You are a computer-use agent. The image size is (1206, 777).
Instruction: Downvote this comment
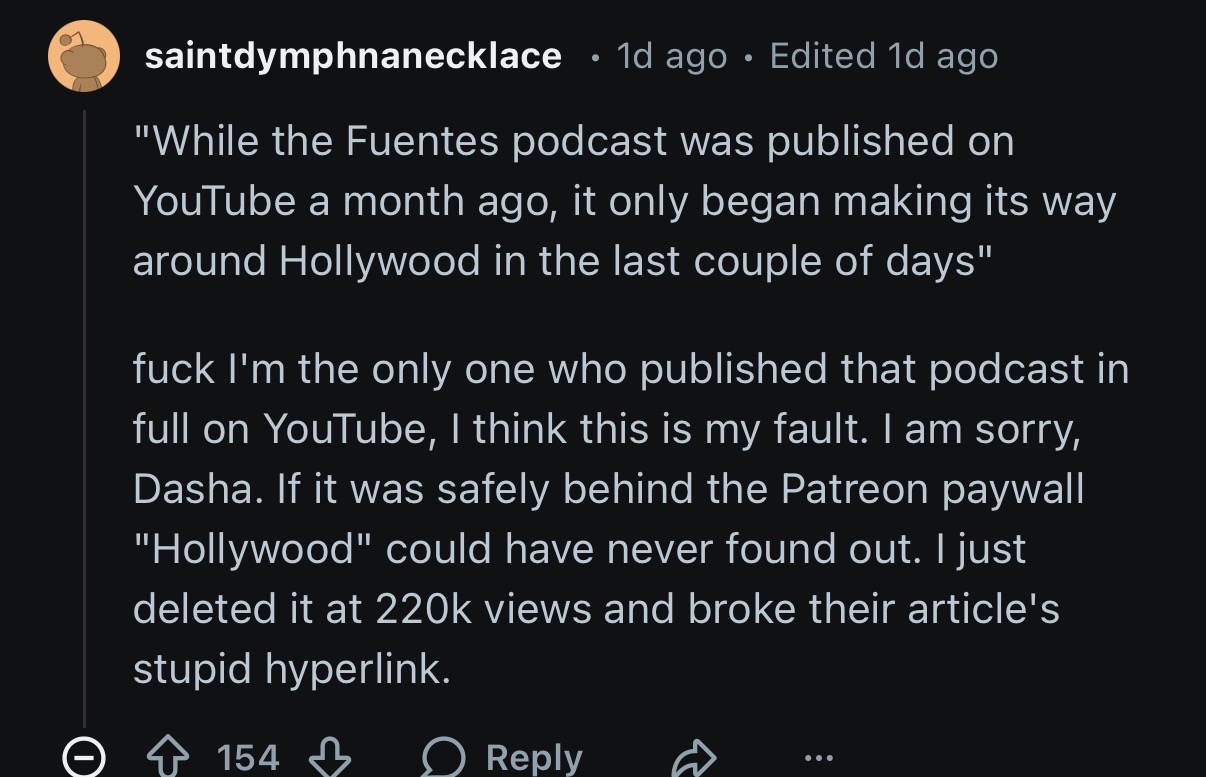tap(330, 758)
